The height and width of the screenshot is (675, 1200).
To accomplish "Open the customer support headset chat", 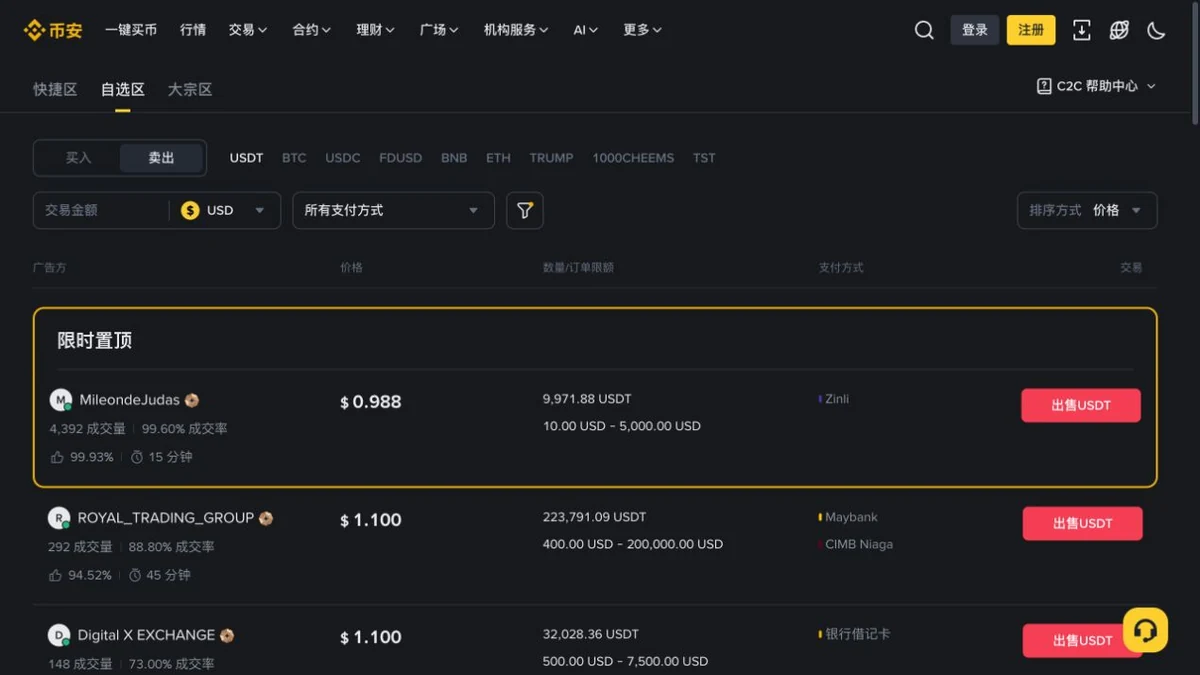I will (1145, 631).
